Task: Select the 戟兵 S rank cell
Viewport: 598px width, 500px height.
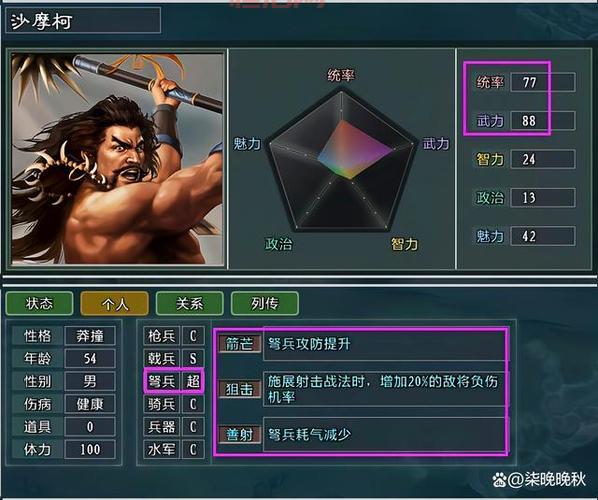Action: 193,359
